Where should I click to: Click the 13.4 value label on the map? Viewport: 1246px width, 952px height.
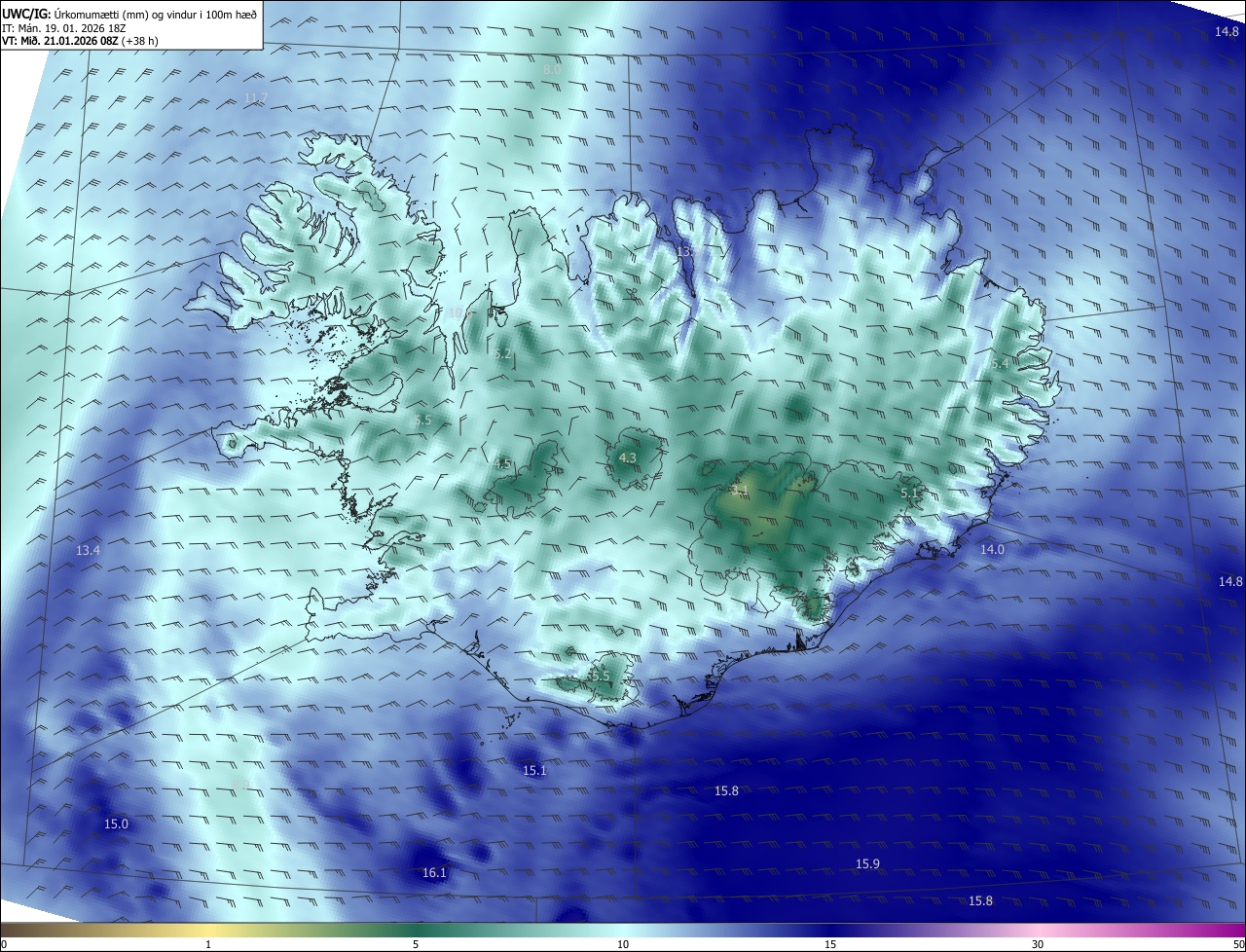click(88, 551)
